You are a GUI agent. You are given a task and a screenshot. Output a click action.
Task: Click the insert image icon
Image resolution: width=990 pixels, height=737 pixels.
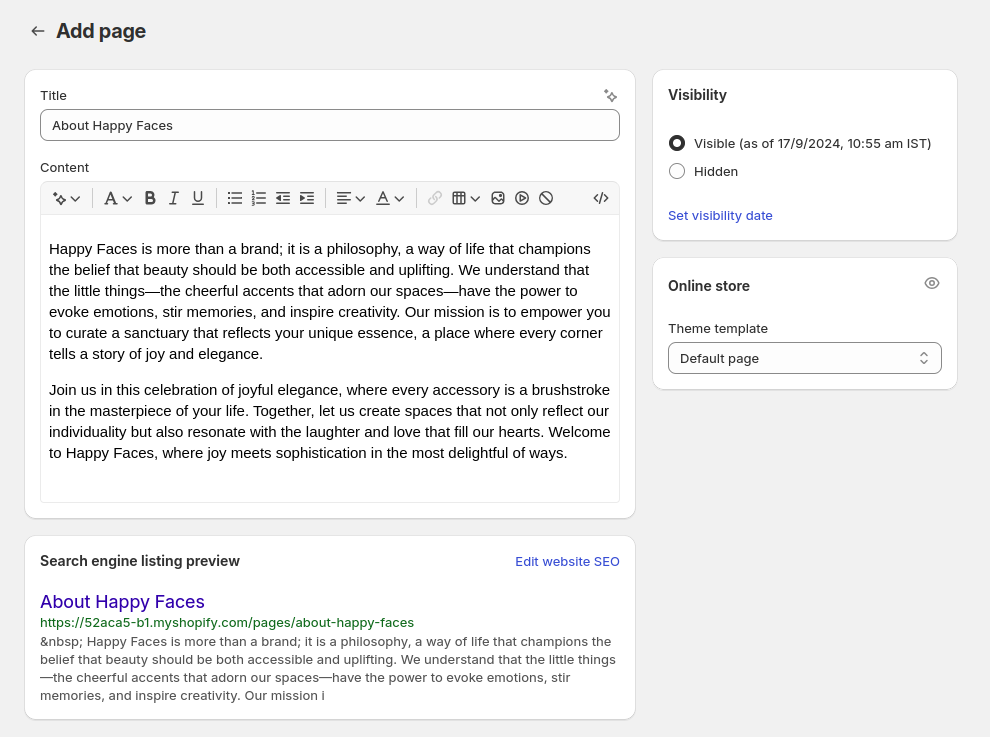498,198
